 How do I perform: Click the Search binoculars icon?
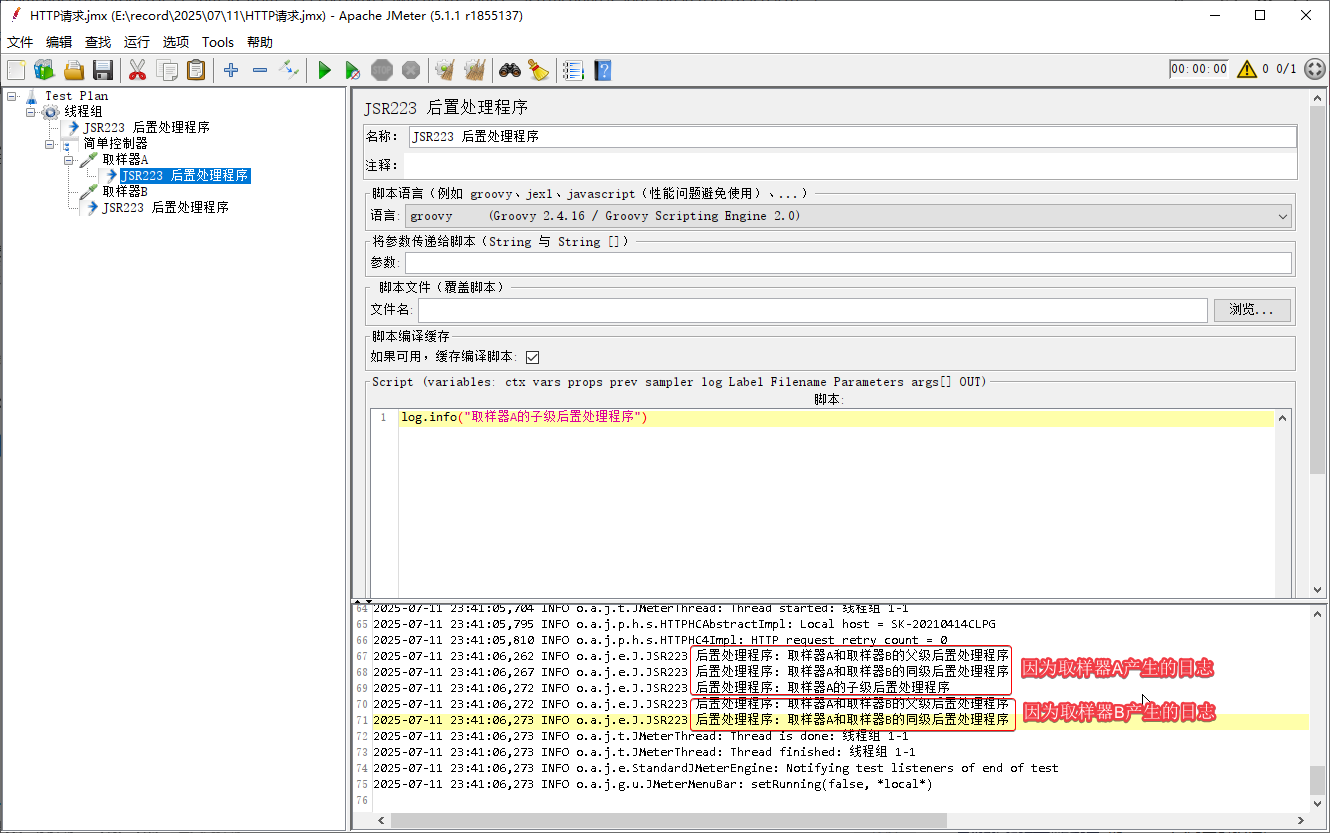pos(511,70)
